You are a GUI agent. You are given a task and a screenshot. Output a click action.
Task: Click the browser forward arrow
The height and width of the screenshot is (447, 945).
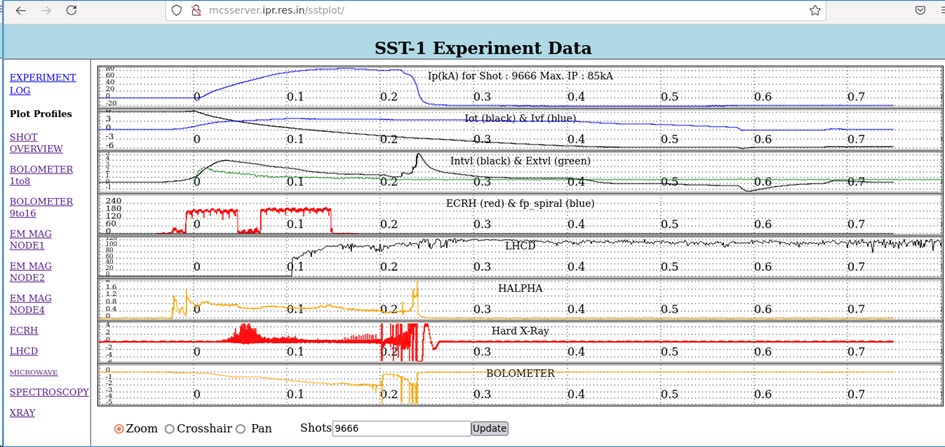(46, 10)
